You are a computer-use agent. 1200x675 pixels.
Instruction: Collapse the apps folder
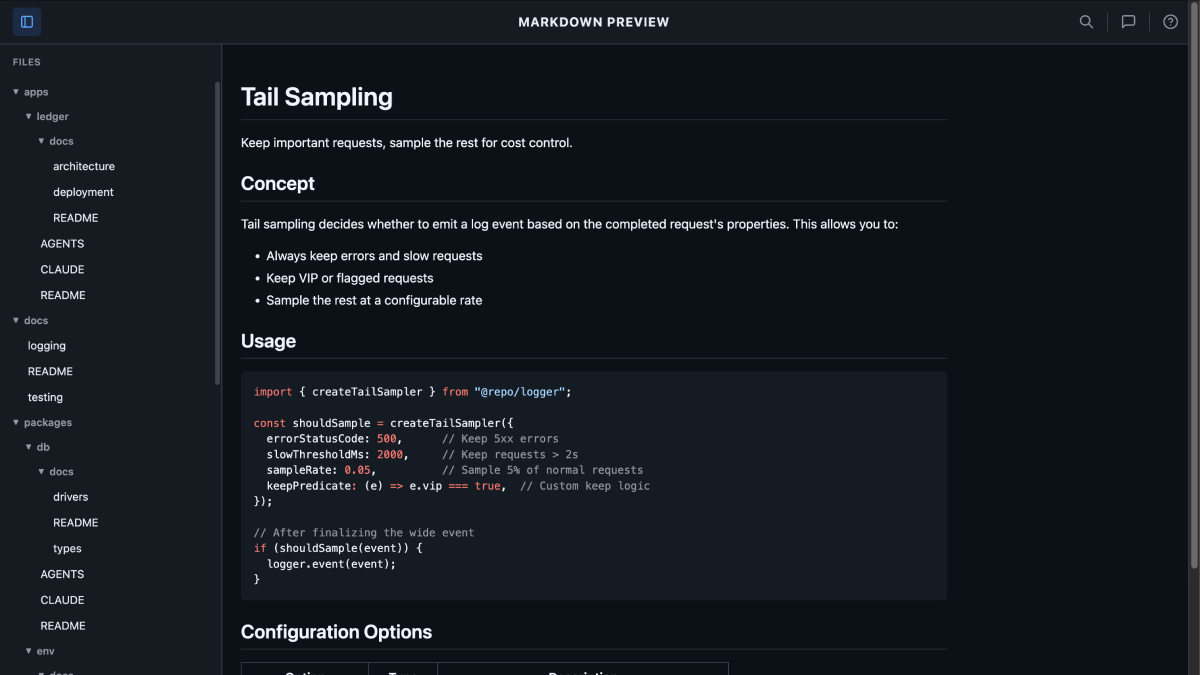[x=36, y=92]
